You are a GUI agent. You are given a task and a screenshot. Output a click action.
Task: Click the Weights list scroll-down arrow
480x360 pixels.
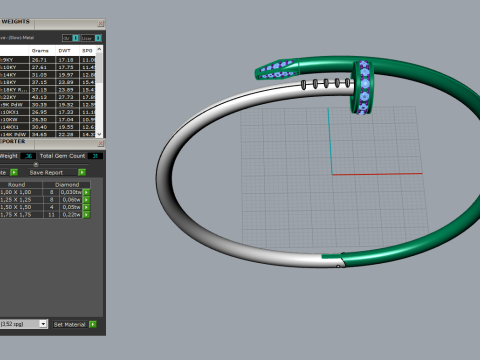[x=99, y=134]
